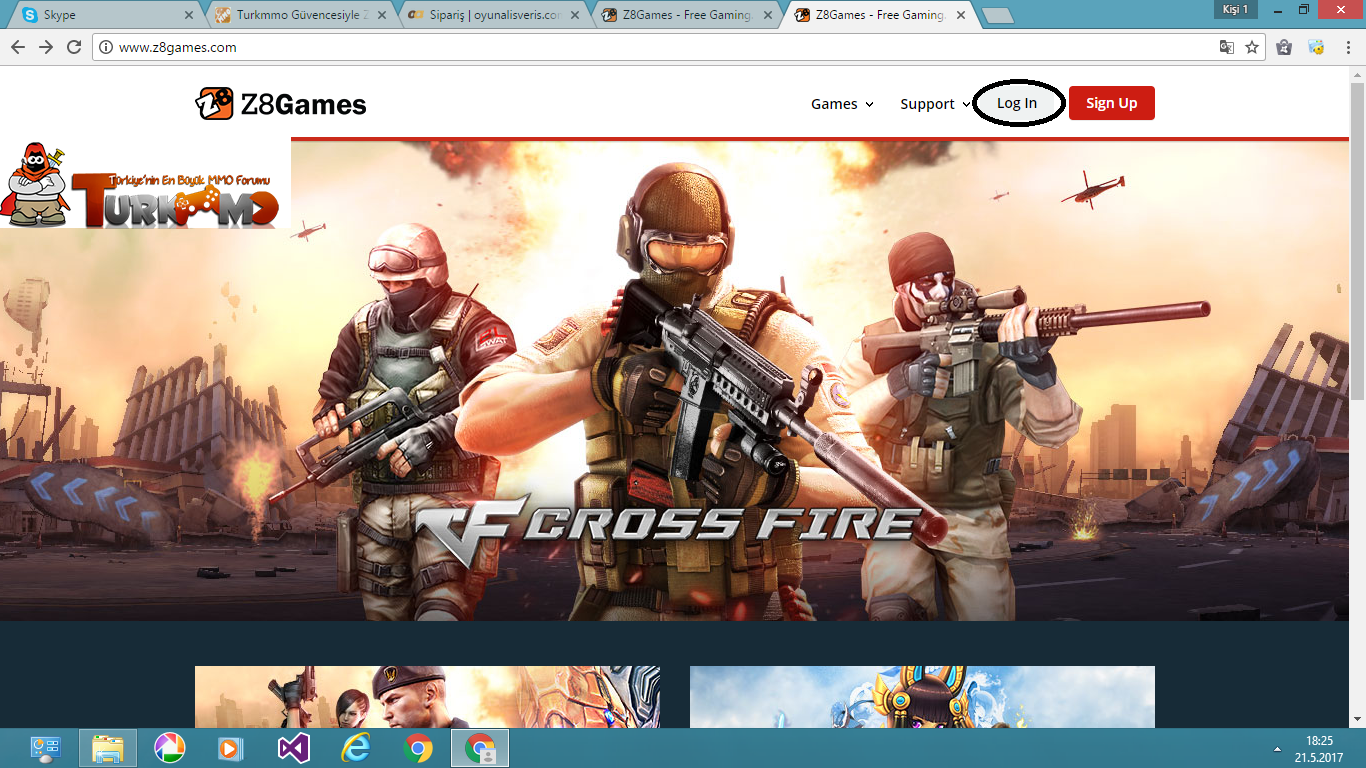Open a new tab with the new-tab button
Image resolution: width=1366 pixels, height=768 pixels.
tap(997, 16)
